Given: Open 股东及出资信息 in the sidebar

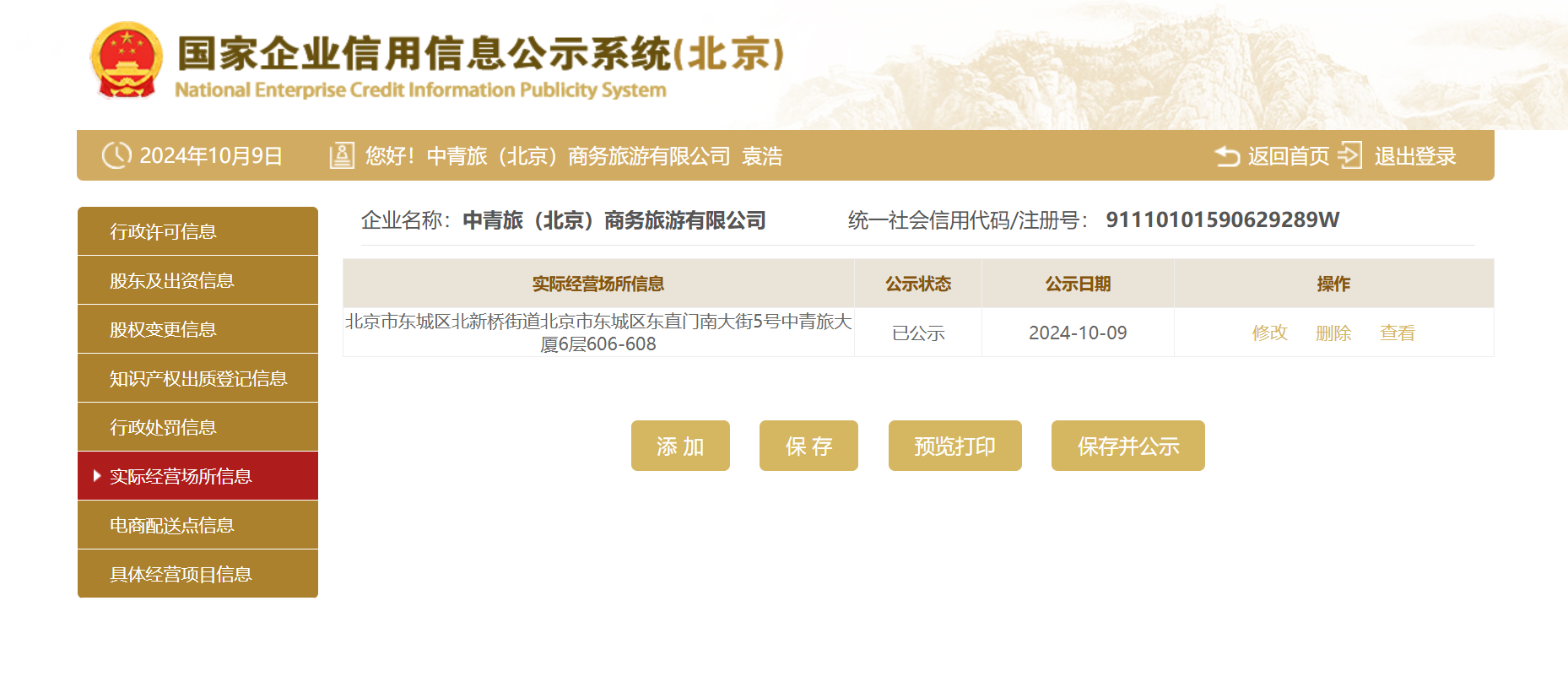Looking at the screenshot, I should pos(197,280).
